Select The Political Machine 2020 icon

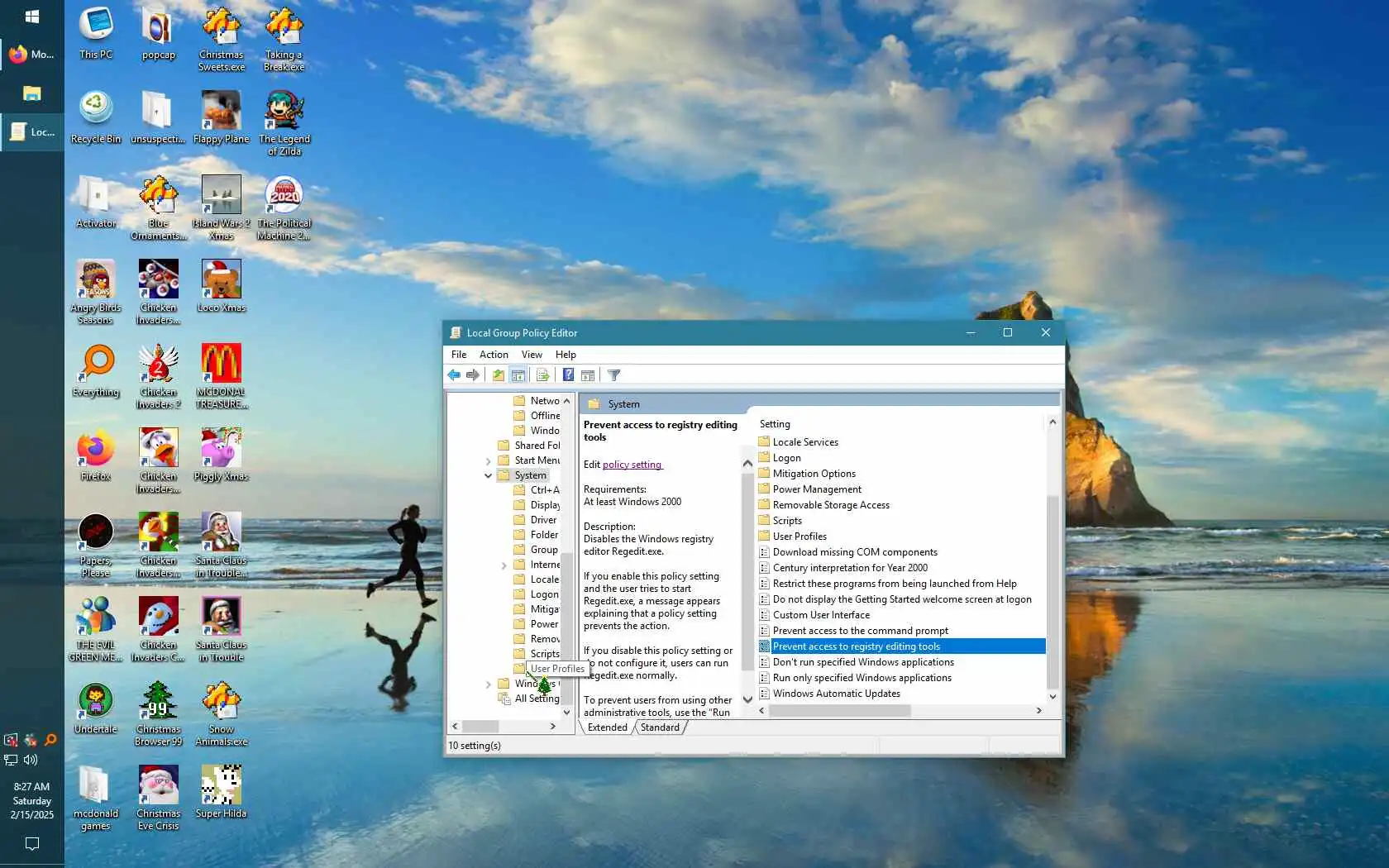[284, 207]
